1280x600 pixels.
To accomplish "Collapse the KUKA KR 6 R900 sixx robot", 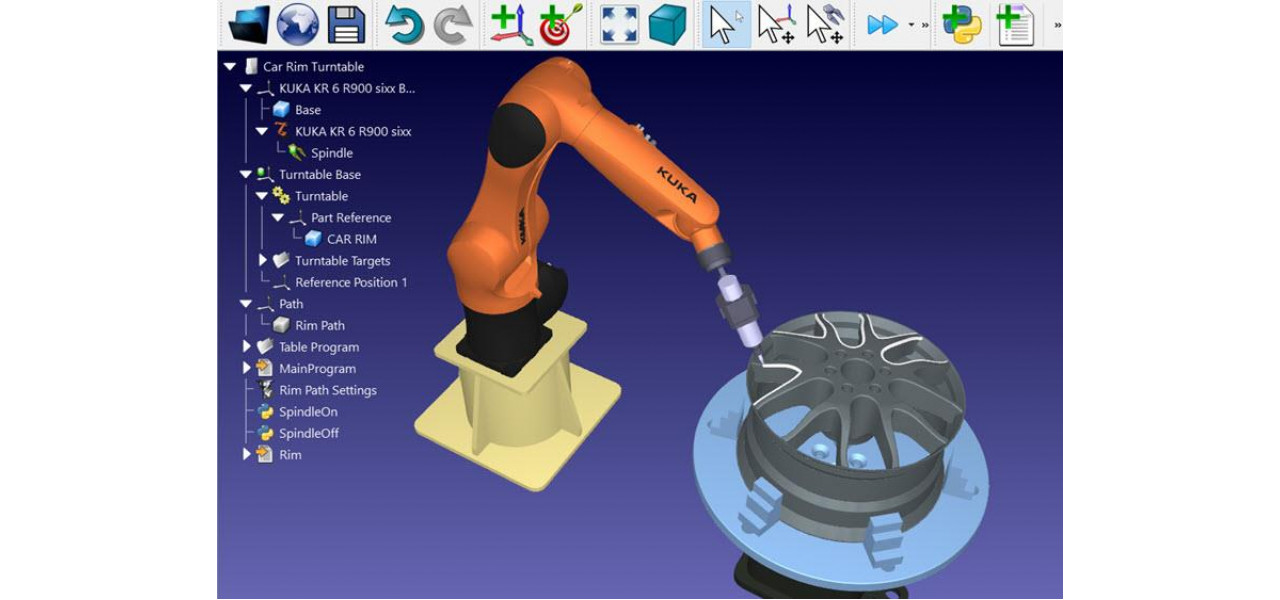I will click(x=262, y=131).
